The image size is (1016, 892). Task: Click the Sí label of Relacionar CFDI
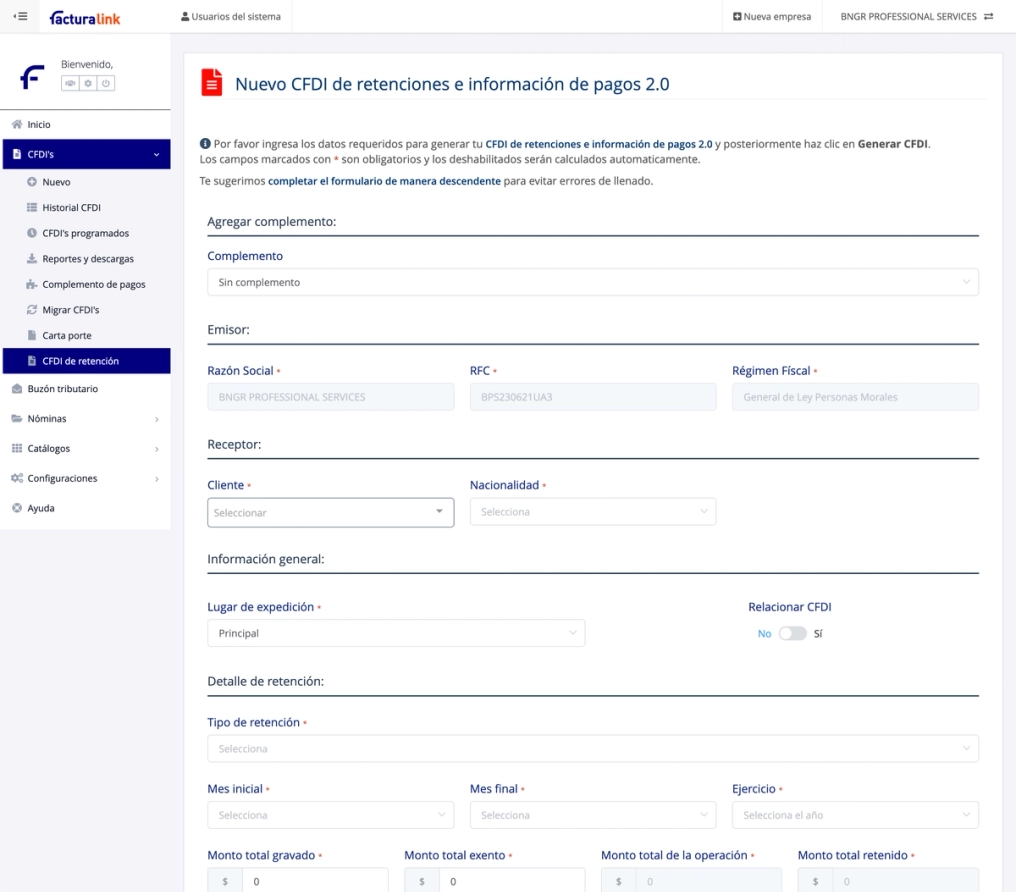818,634
